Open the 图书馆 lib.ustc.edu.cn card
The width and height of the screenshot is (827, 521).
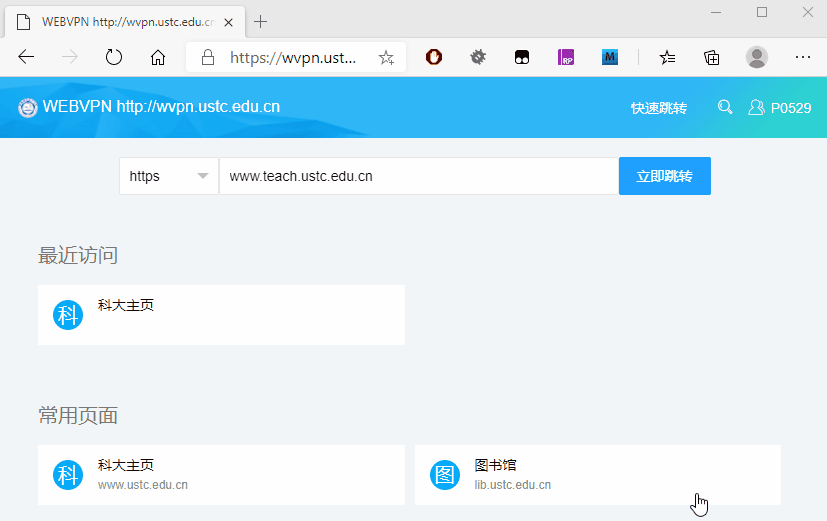click(598, 475)
